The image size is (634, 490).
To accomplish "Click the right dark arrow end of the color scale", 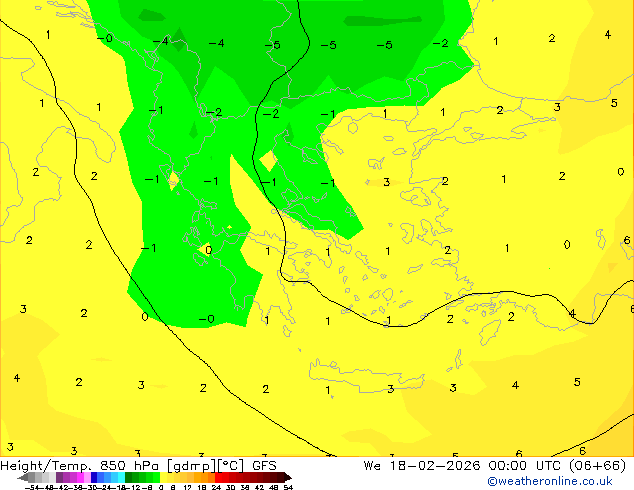I will pyautogui.click(x=287, y=477).
